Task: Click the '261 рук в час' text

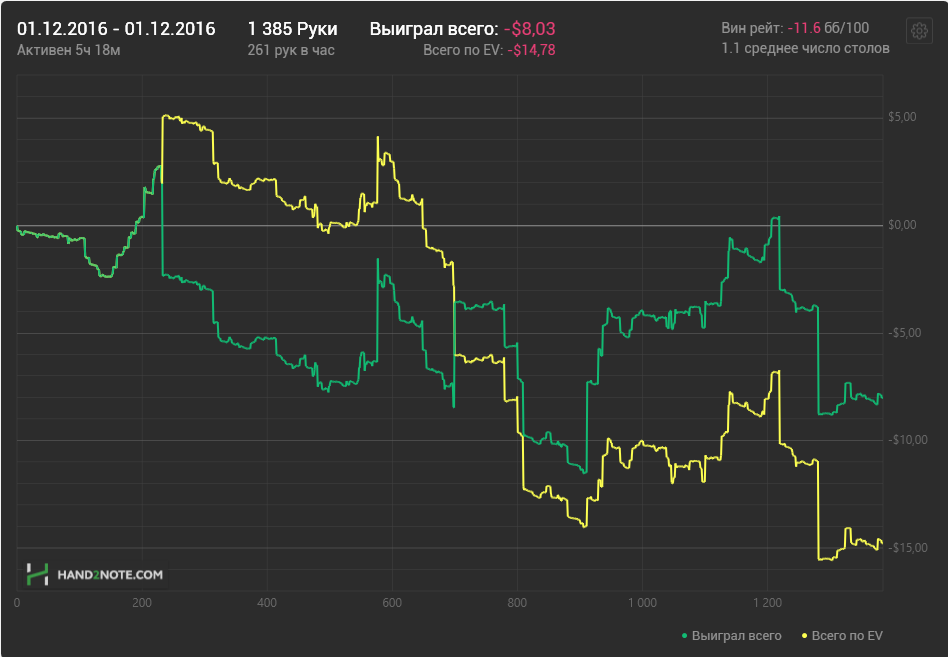Action: point(291,50)
